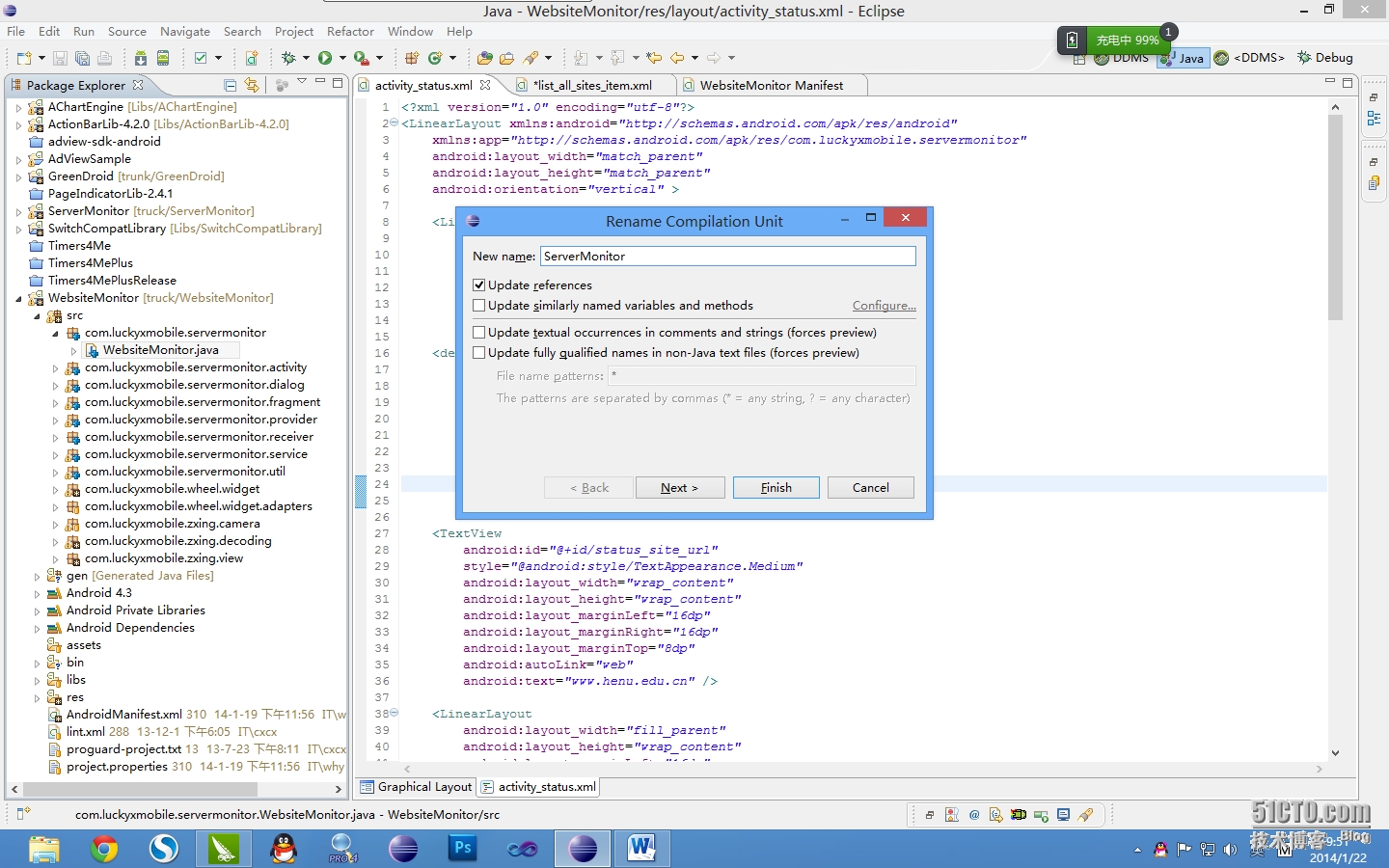Select WebsiteMonitor.java in the Package Explorer
Image resolution: width=1389 pixels, height=868 pixels.
coord(160,350)
